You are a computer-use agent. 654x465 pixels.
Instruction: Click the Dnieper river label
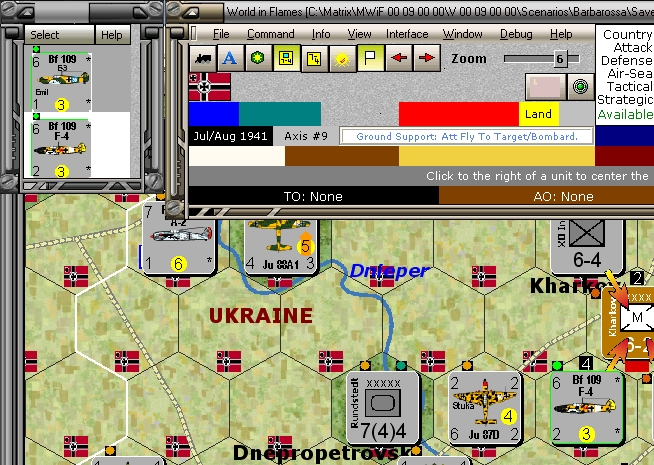[389, 271]
